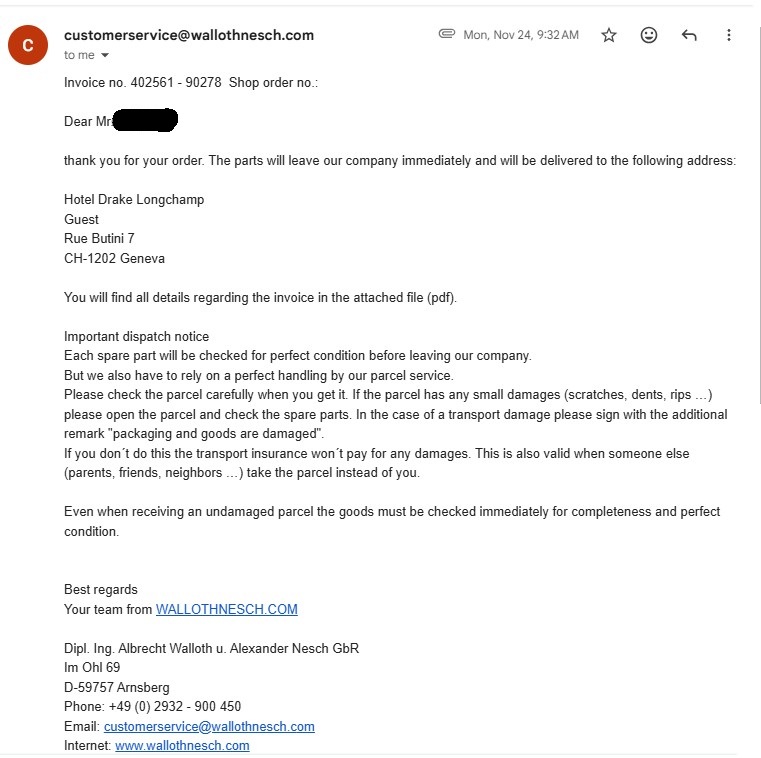761x758 pixels.
Task: Open the www.wallothnesch.com Internet link
Action: click(x=182, y=745)
